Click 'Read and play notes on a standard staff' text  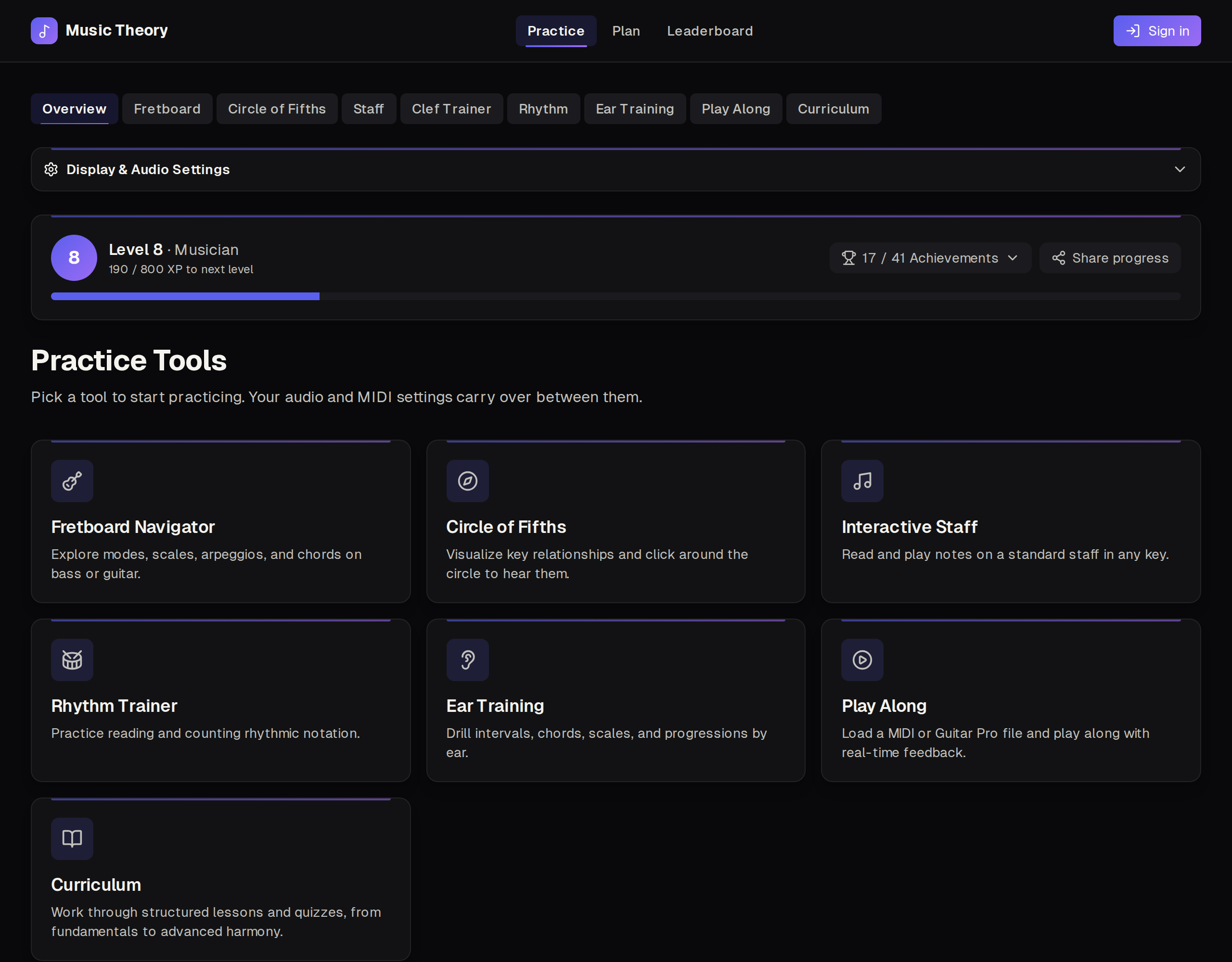tap(1005, 554)
